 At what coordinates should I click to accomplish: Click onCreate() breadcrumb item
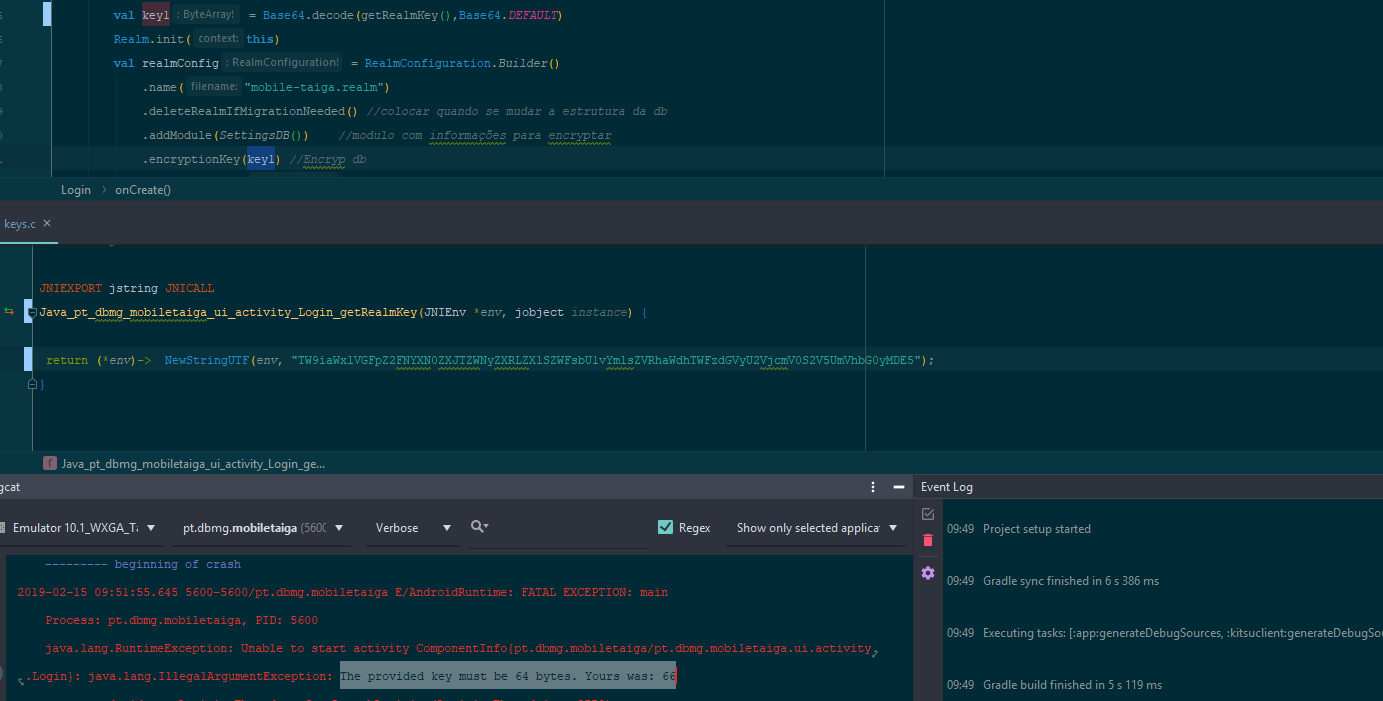pyautogui.click(x=143, y=190)
